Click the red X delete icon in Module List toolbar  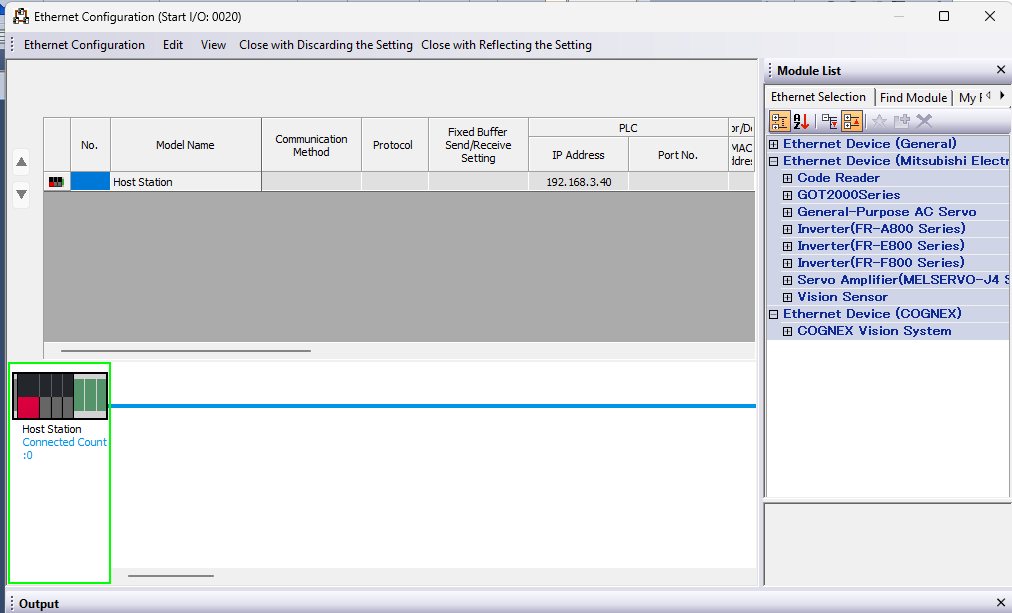(924, 121)
